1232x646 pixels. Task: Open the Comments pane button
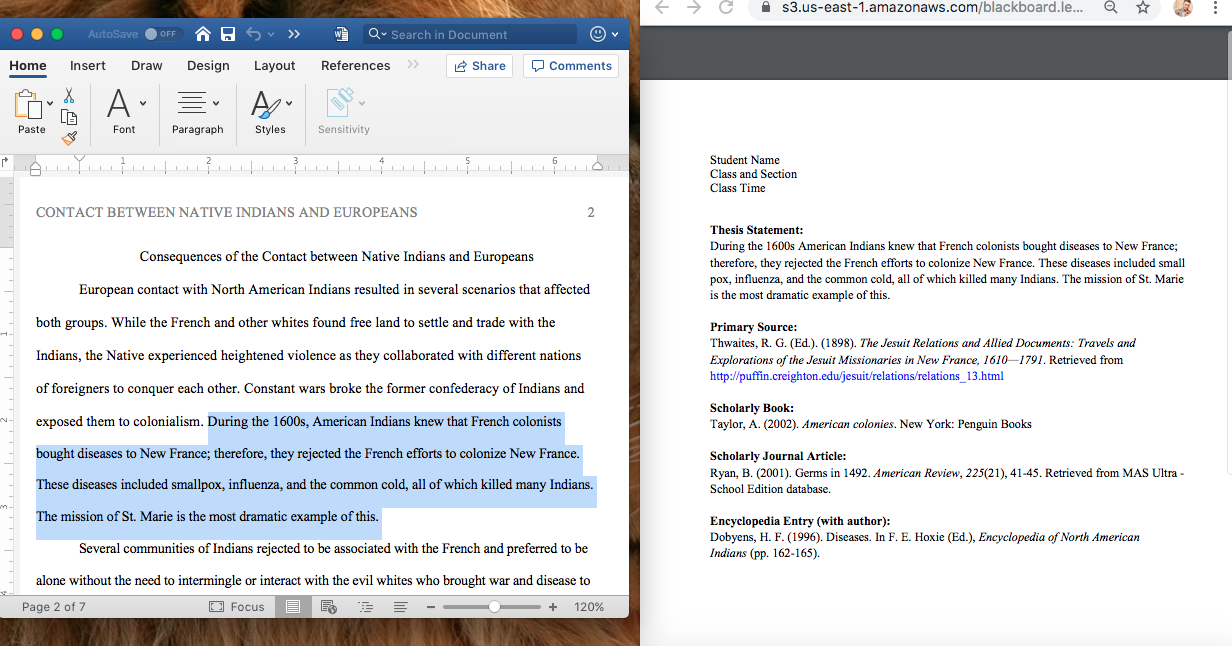571,66
